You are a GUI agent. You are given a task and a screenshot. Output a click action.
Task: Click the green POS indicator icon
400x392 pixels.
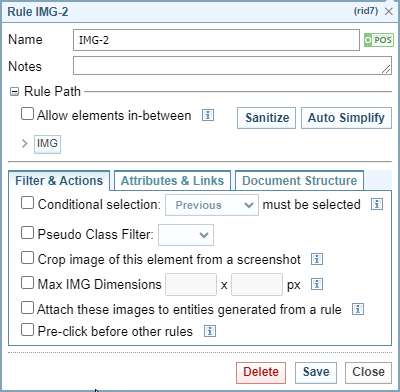coord(378,40)
